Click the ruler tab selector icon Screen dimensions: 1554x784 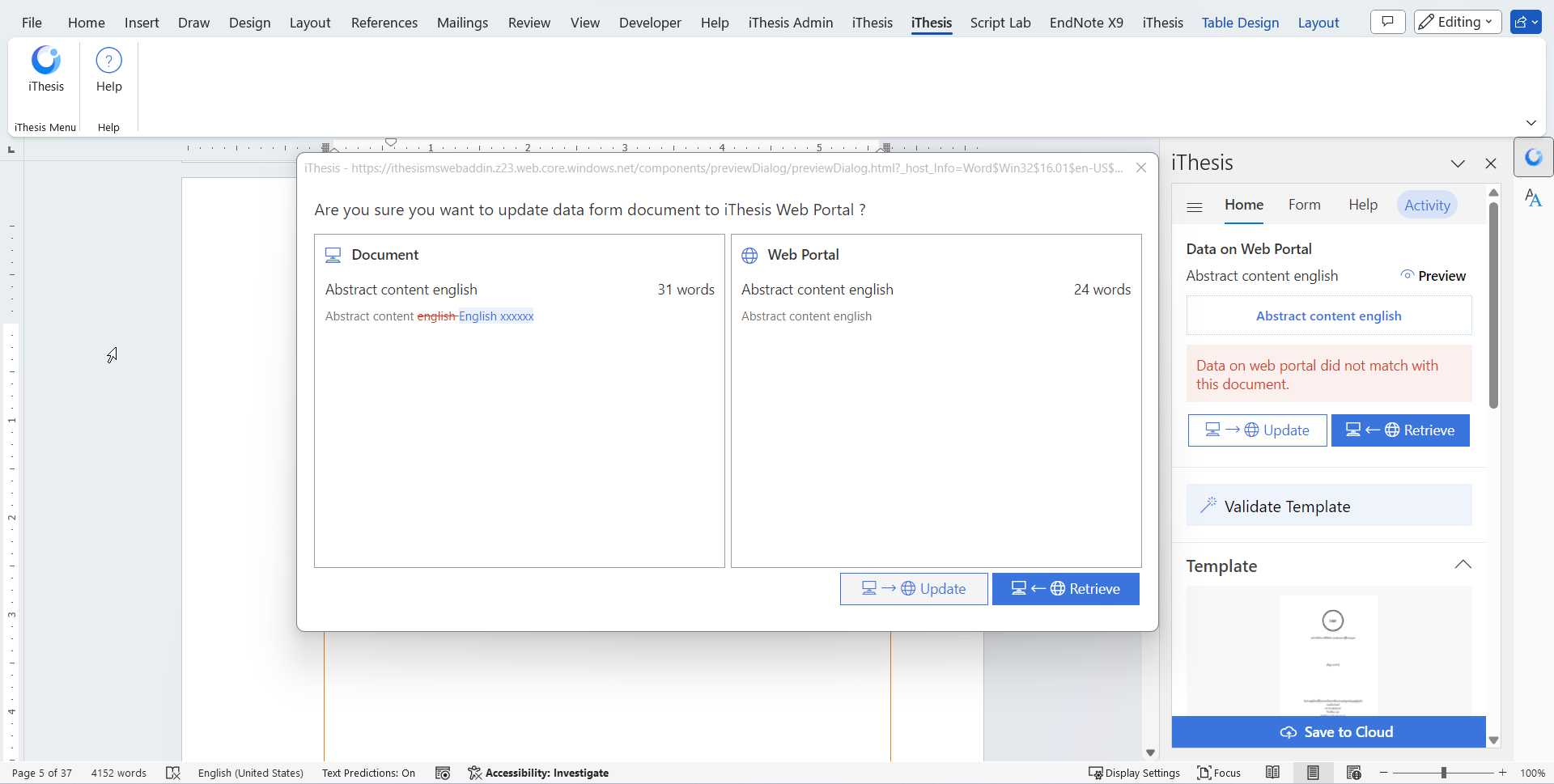(x=11, y=149)
